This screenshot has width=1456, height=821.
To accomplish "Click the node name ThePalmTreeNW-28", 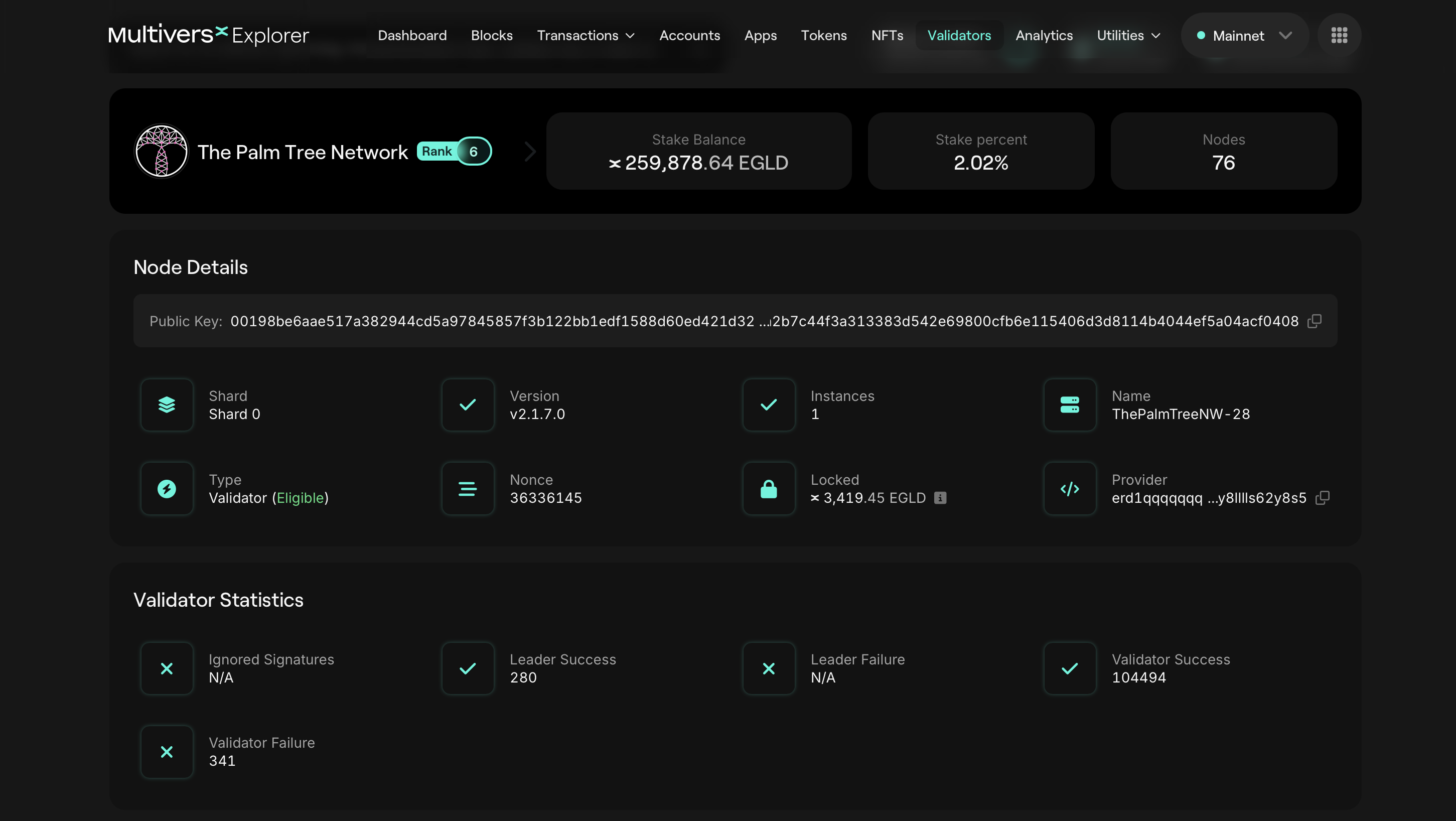I will (1181, 414).
